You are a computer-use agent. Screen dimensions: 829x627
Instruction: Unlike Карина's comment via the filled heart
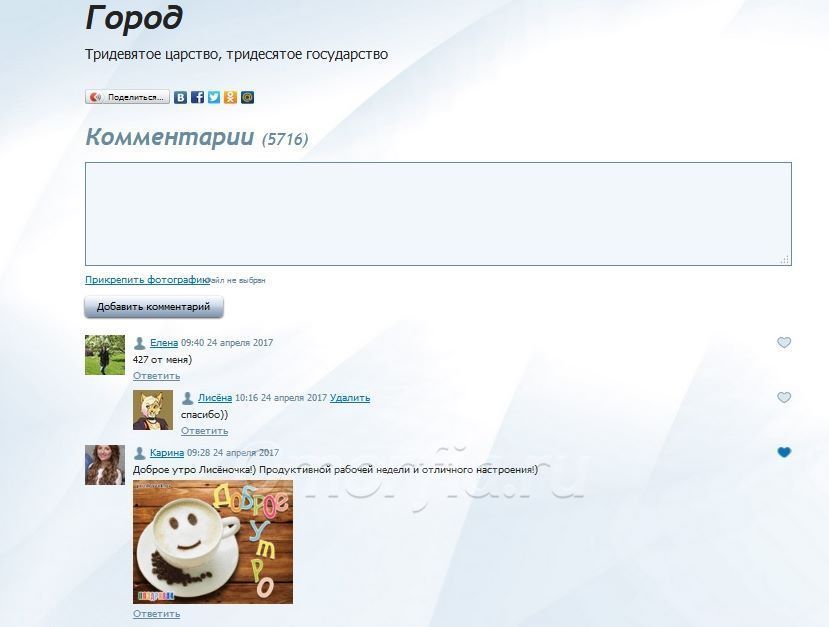[784, 452]
